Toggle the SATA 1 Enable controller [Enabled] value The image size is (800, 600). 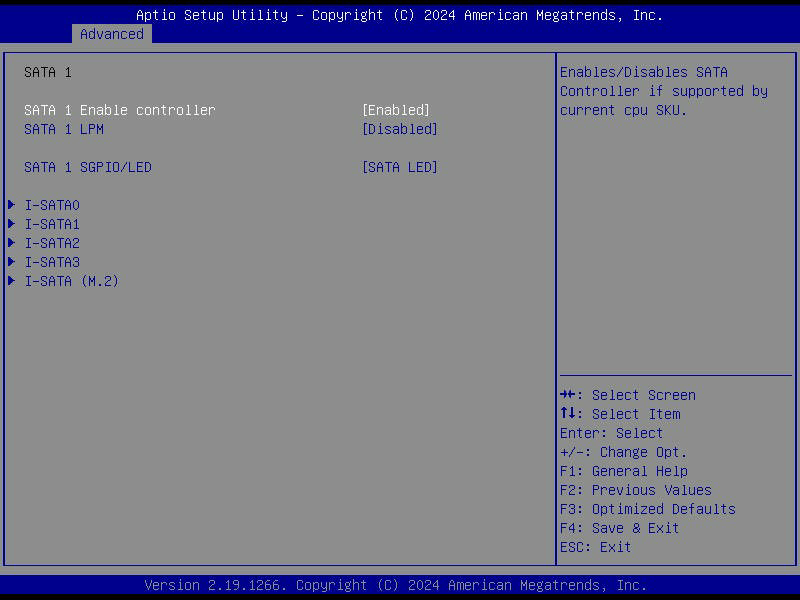click(x=395, y=110)
